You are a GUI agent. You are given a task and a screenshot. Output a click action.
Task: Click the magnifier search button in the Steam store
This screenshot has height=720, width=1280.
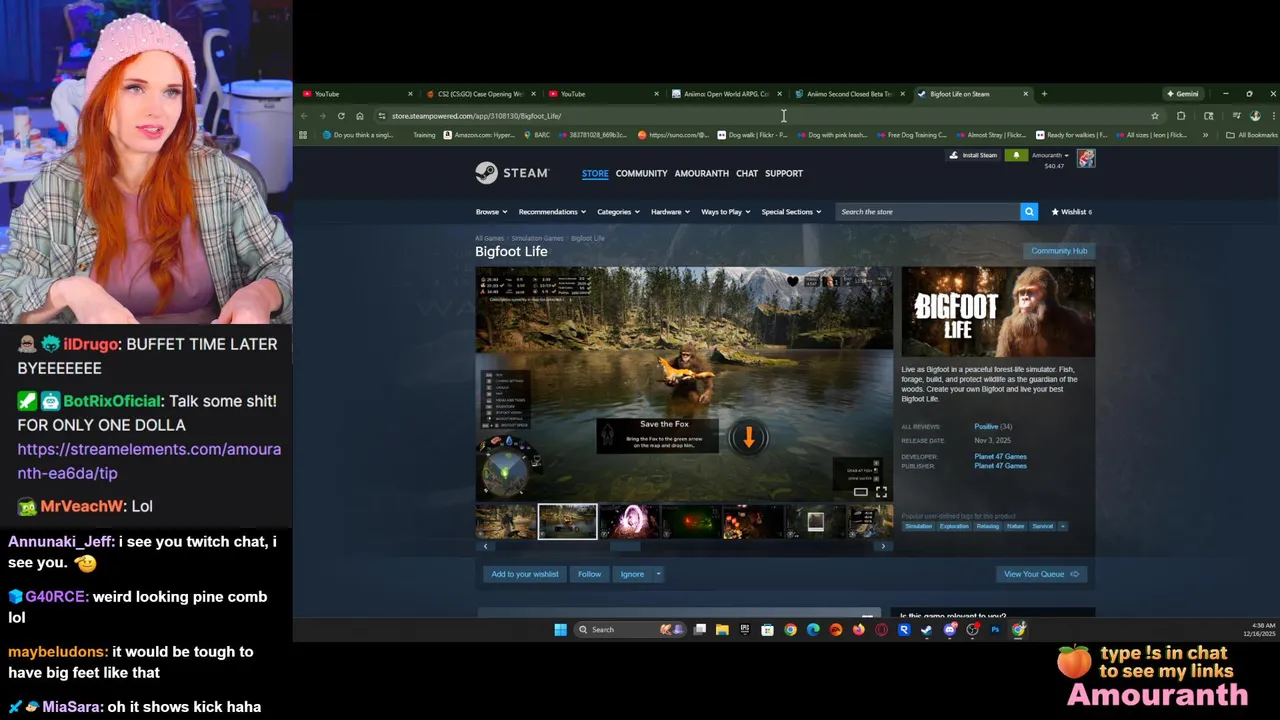(1029, 212)
